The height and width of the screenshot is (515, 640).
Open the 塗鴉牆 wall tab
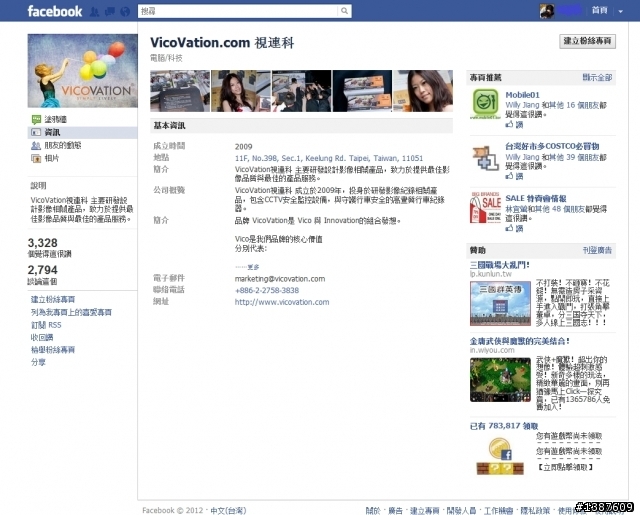pyautogui.click(x=56, y=119)
